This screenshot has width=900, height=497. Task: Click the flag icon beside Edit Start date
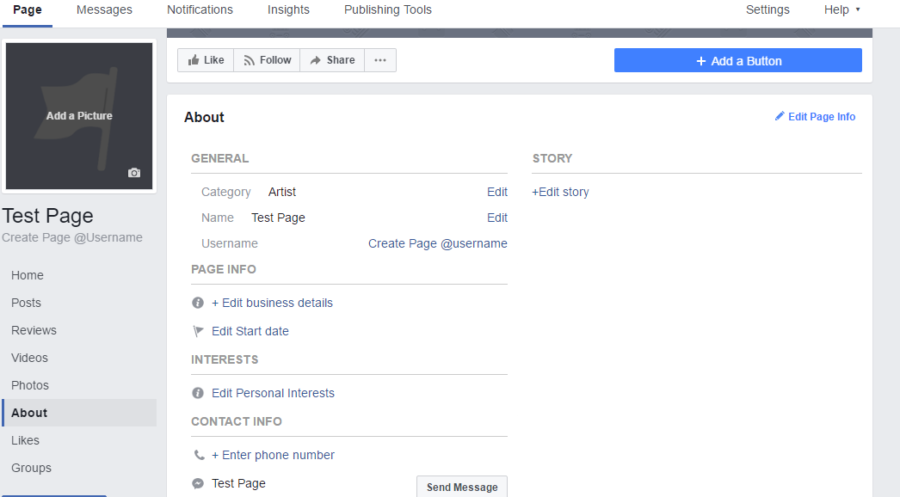pyautogui.click(x=198, y=331)
